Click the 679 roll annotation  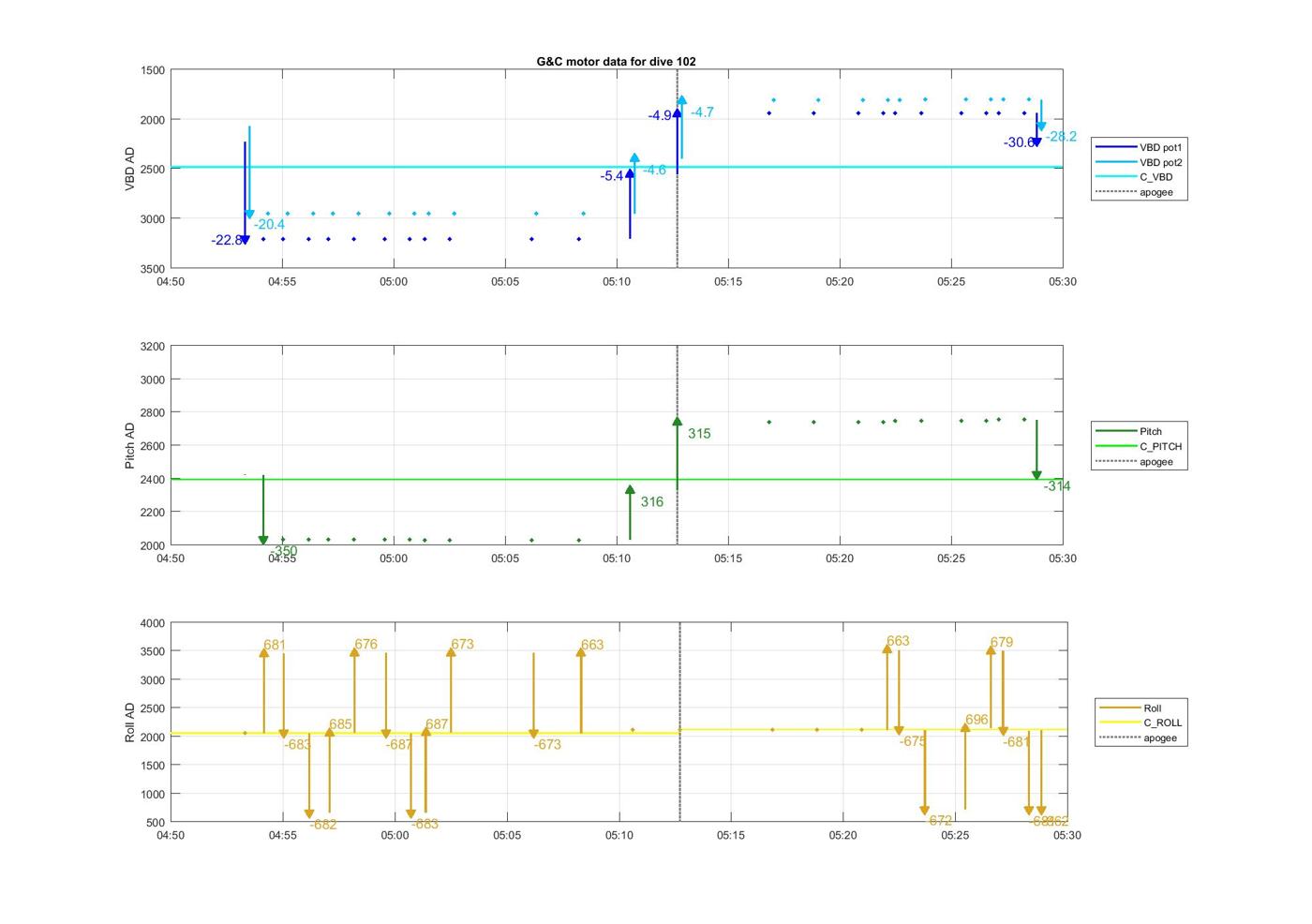pos(1002,643)
